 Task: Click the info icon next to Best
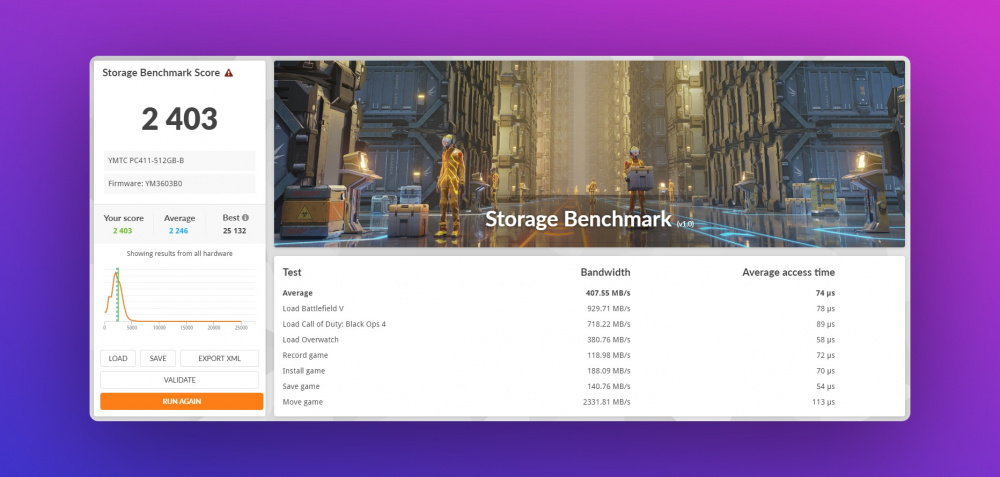(246, 217)
